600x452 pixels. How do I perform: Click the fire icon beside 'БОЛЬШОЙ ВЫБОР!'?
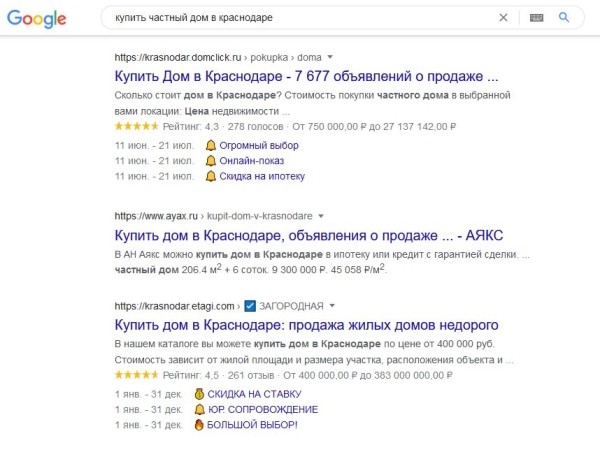tap(199, 425)
